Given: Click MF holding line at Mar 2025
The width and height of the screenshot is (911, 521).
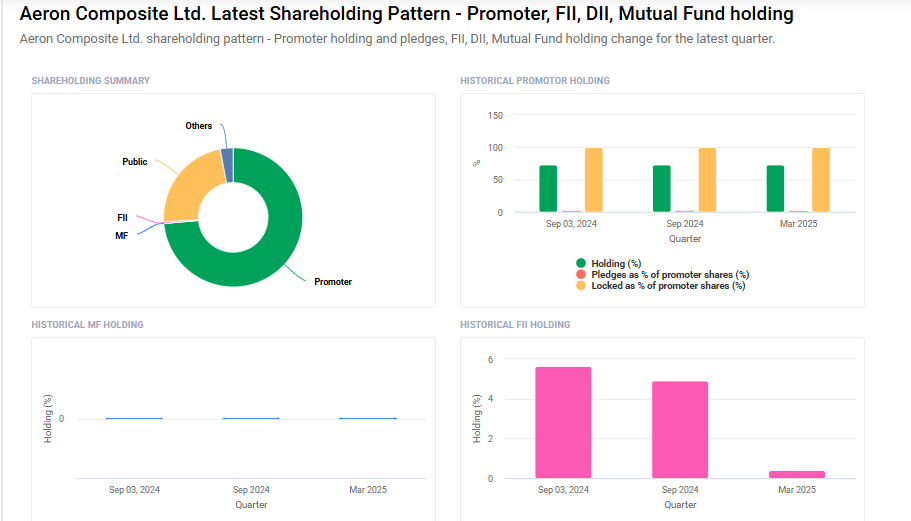Looking at the screenshot, I should [368, 418].
